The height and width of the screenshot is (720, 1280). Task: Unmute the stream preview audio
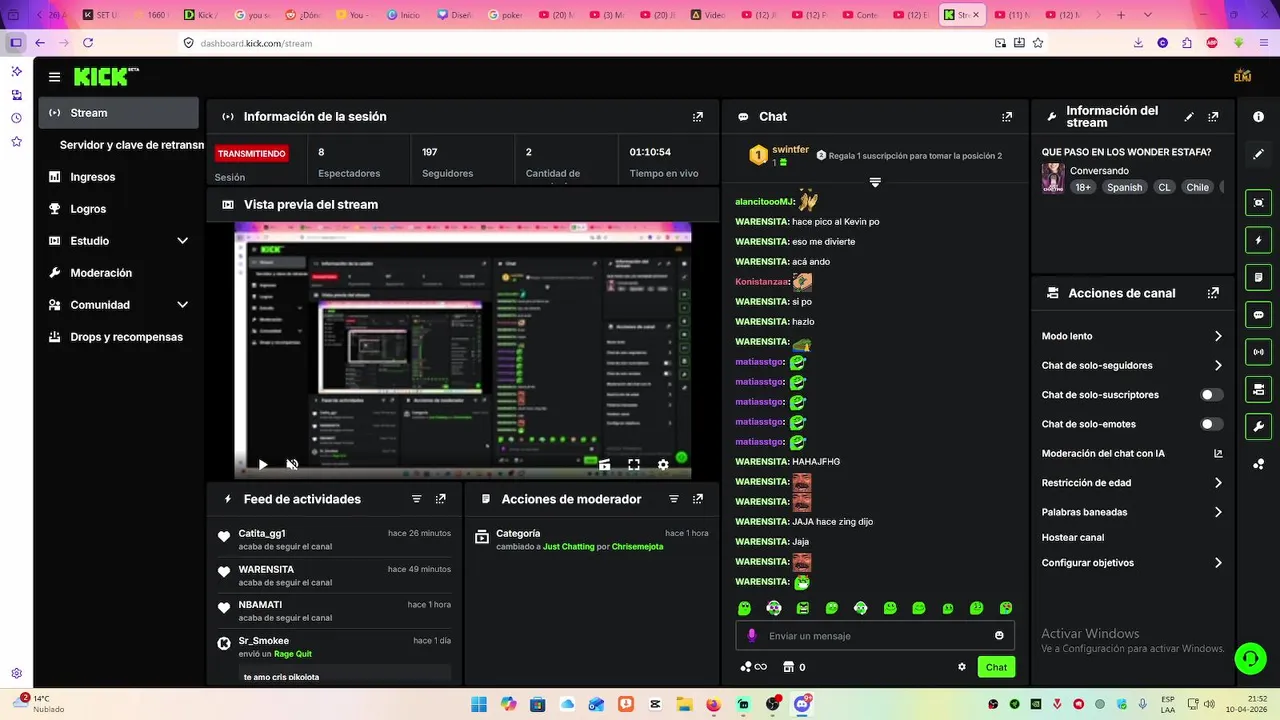click(x=292, y=464)
